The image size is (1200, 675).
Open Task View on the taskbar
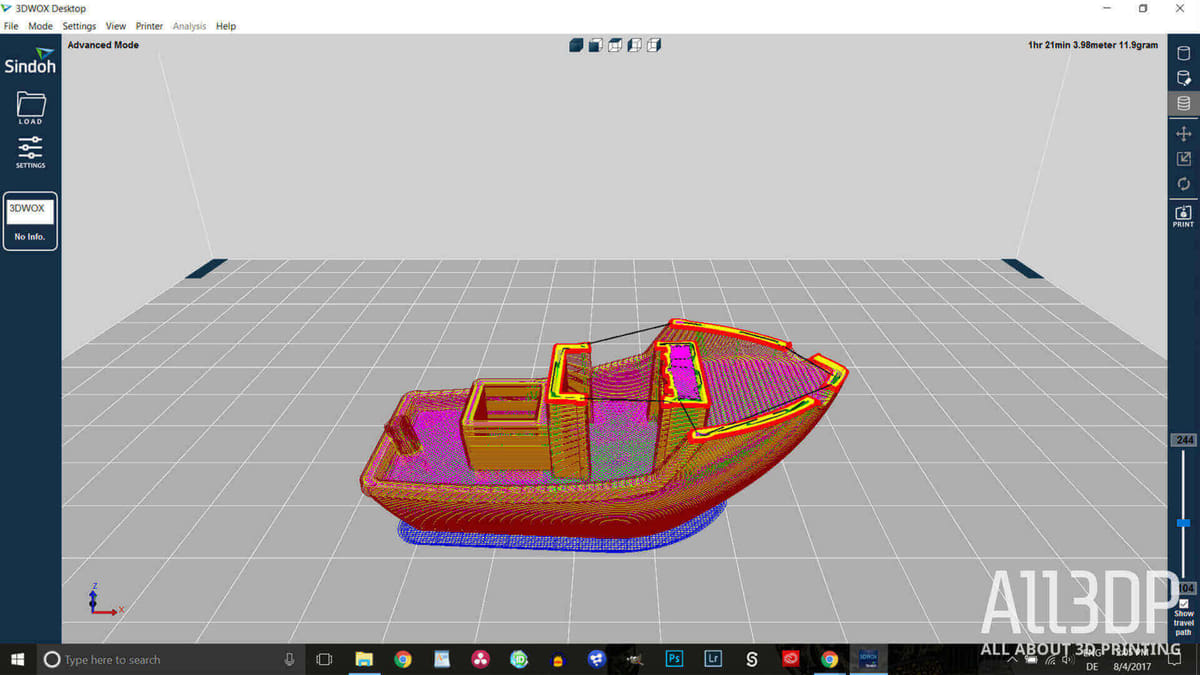coord(324,659)
